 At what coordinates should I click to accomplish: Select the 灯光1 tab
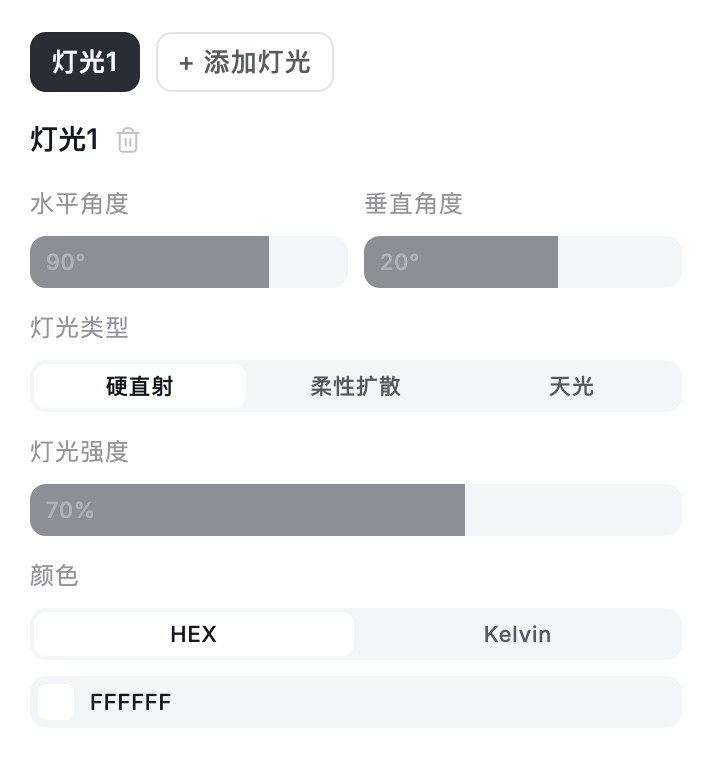(x=85, y=63)
